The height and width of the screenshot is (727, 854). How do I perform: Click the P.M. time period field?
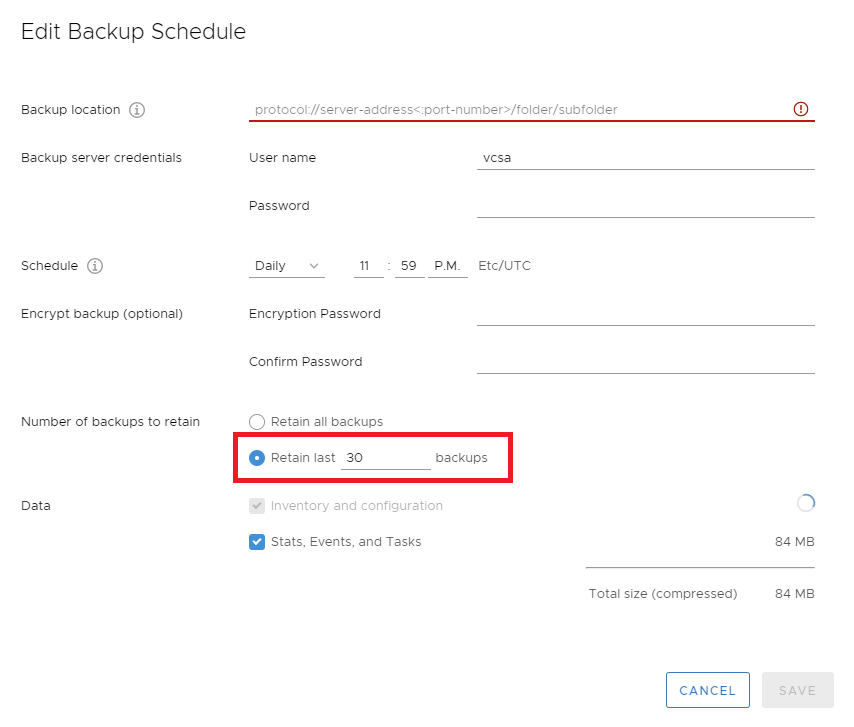point(448,266)
